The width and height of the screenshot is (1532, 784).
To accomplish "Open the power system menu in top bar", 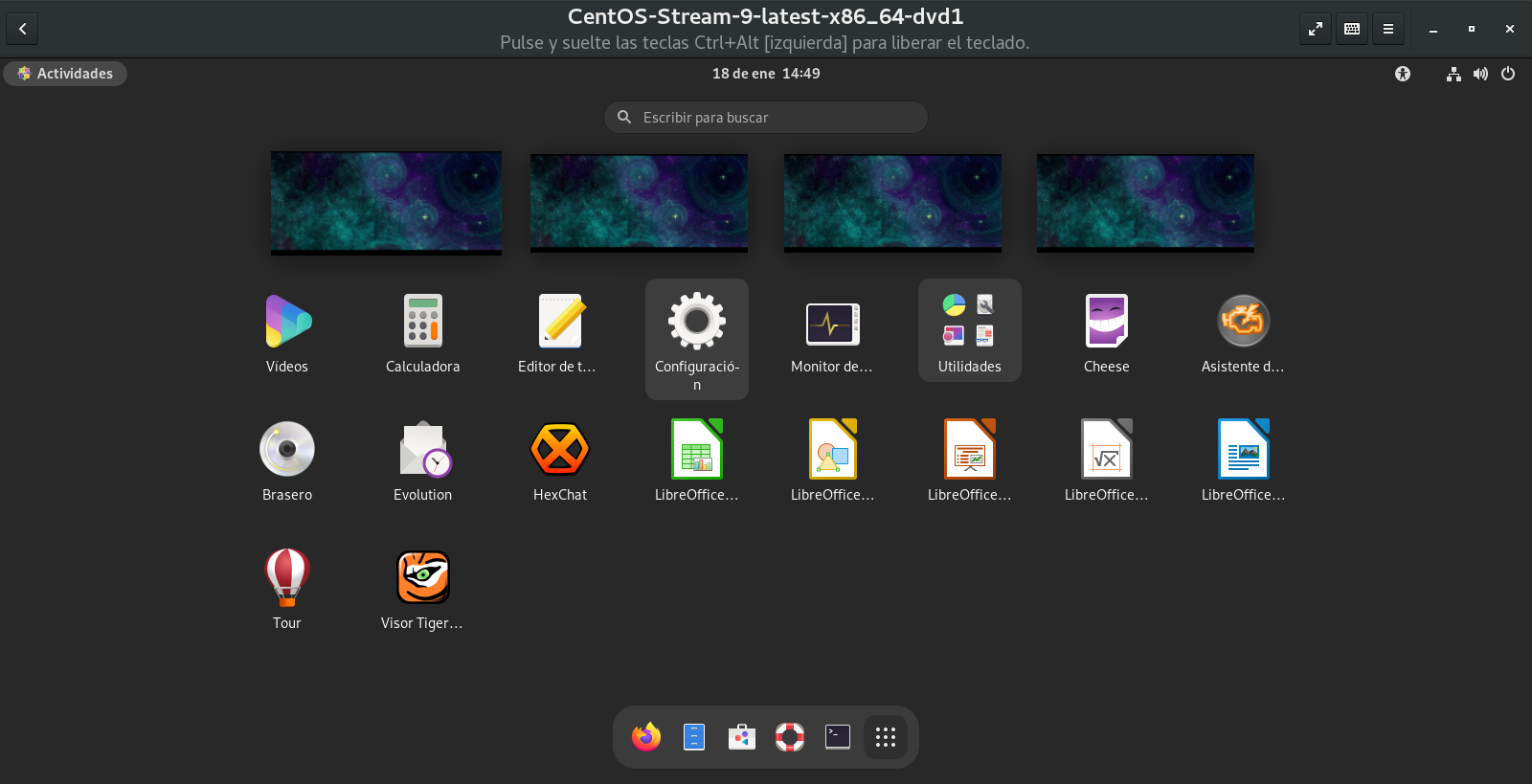I will 1508,74.
